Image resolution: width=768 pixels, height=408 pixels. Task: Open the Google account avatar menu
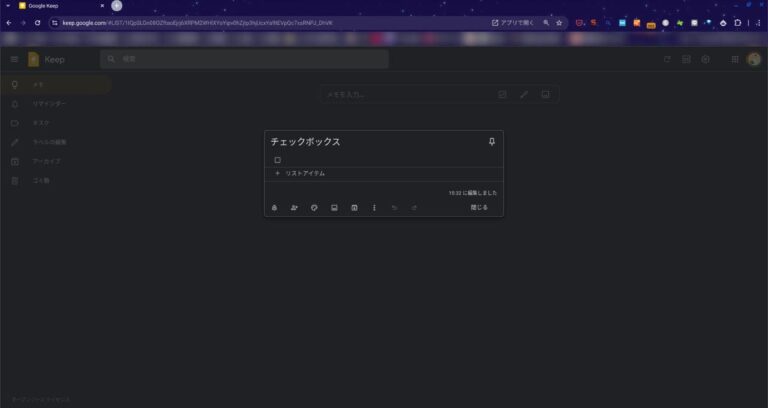point(754,59)
